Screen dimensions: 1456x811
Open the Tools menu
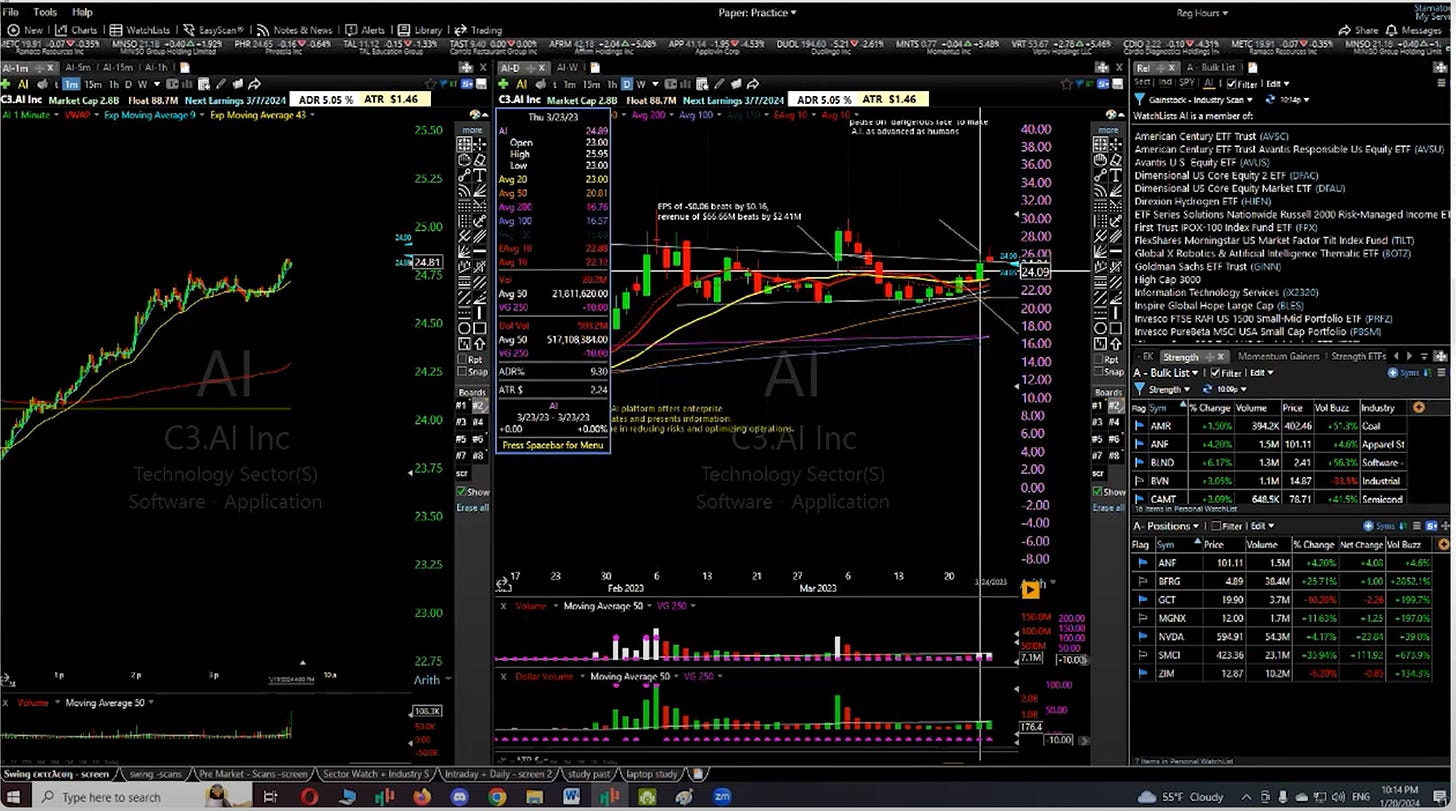click(x=45, y=12)
